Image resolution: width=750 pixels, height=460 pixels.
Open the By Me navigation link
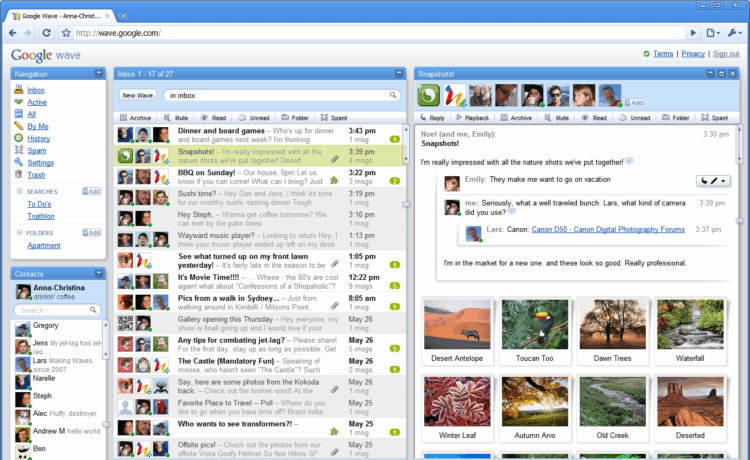(x=38, y=126)
